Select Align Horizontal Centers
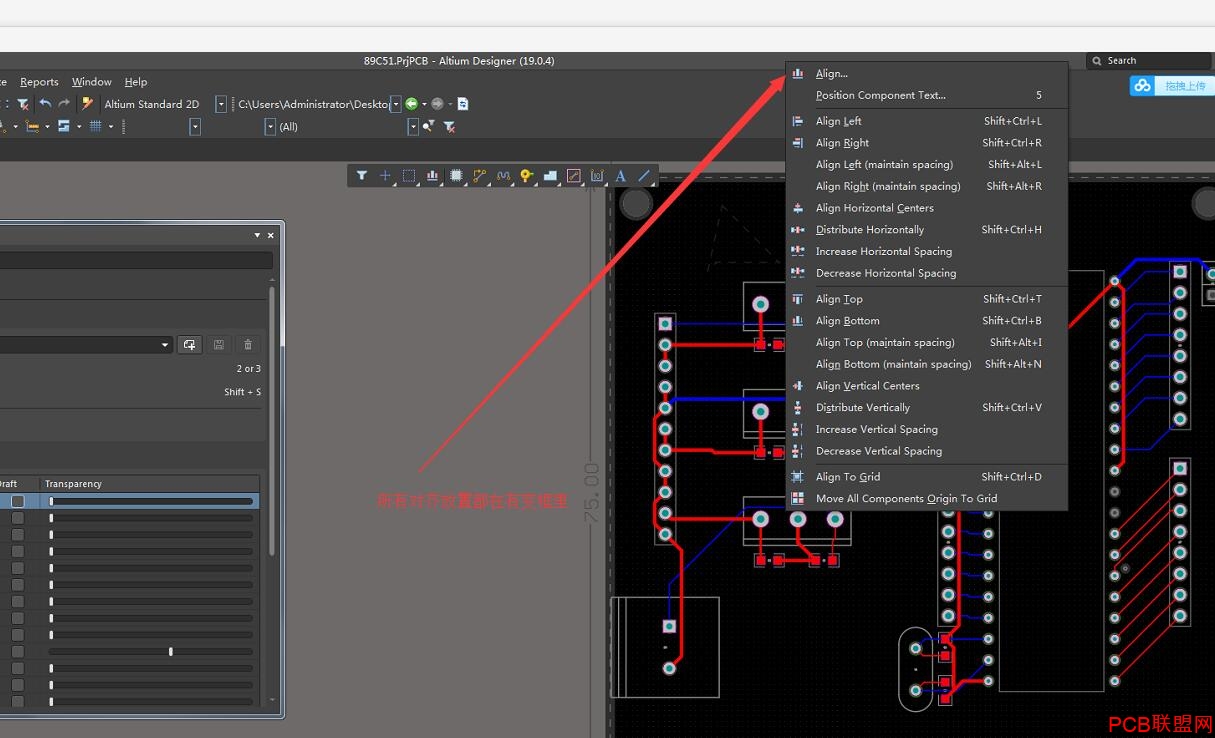The height and width of the screenshot is (738, 1215). tap(927, 208)
